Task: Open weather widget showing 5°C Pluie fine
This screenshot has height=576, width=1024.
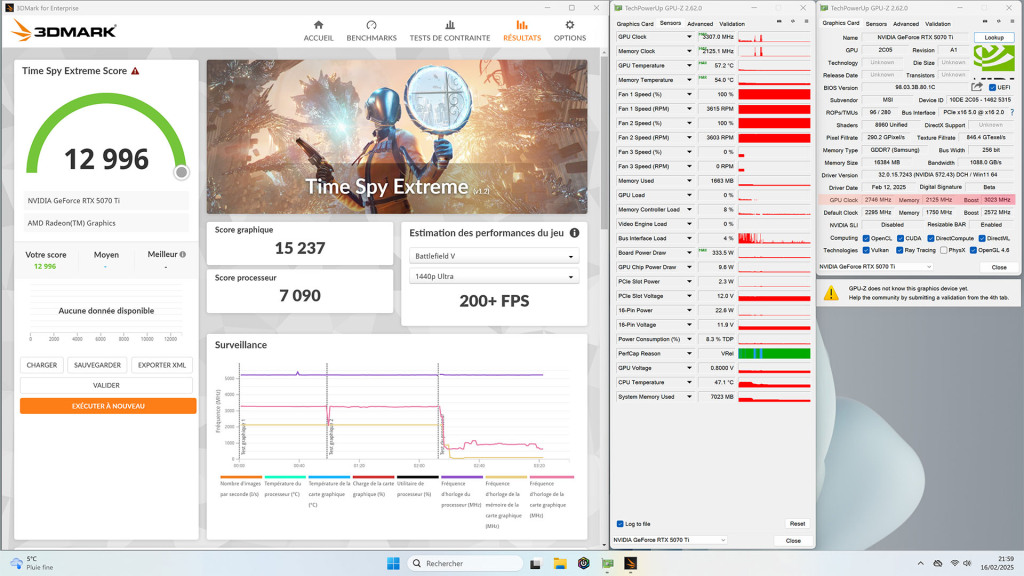Action: click(x=31, y=563)
